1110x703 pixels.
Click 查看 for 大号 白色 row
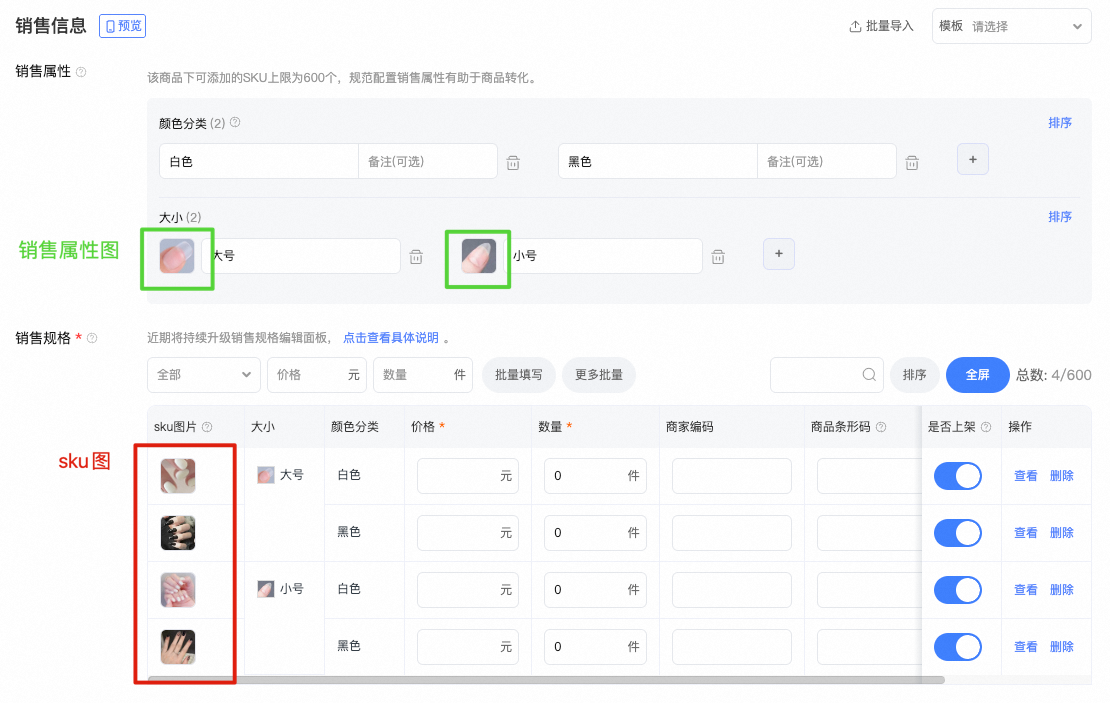tap(1026, 476)
